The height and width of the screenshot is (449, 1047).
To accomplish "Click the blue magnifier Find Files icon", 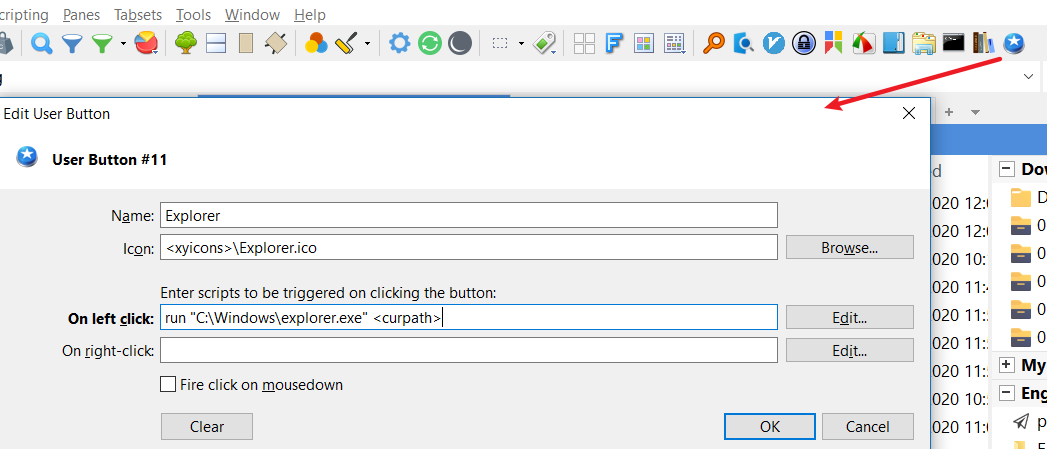I will 41,43.
